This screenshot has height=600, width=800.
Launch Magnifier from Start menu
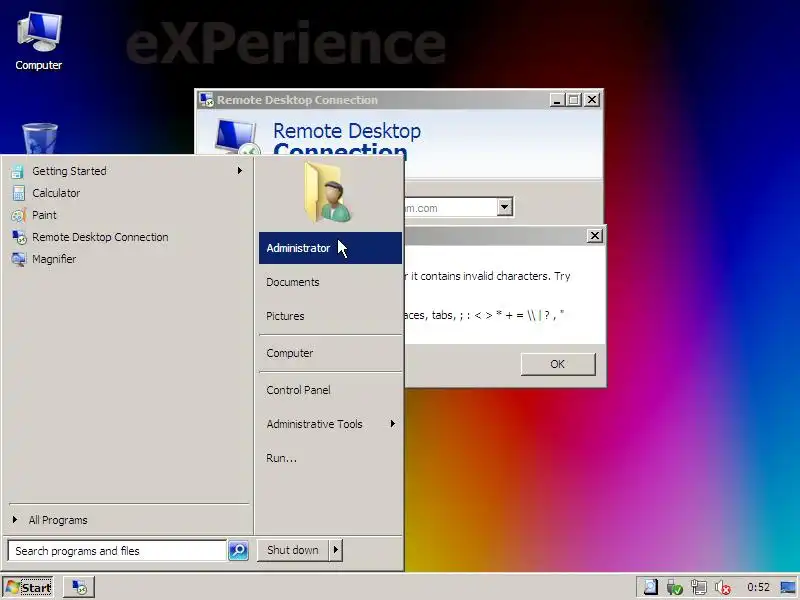[x=127, y=259]
